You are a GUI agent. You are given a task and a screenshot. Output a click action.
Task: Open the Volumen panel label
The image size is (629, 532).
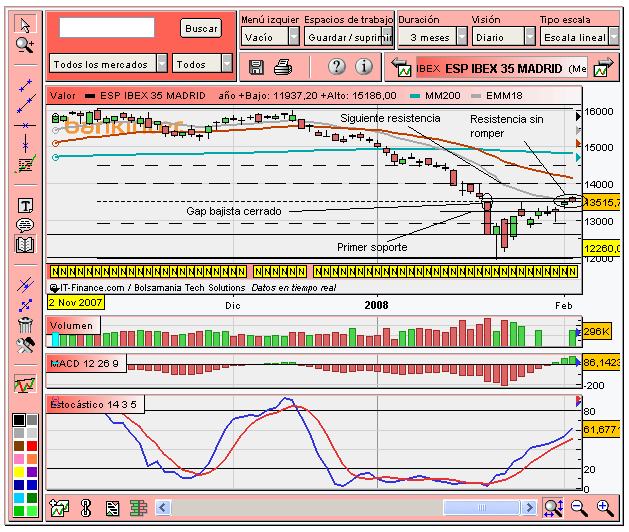click(x=71, y=325)
